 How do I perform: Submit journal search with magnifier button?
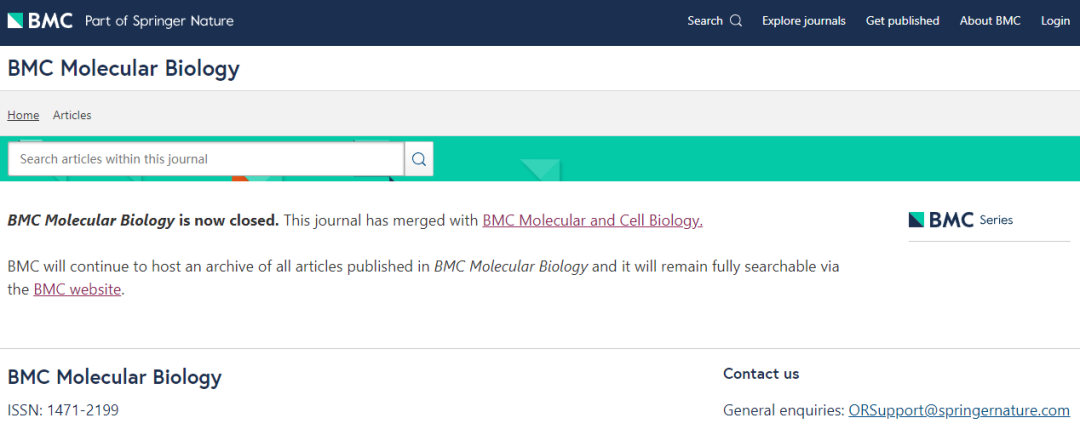[419, 159]
